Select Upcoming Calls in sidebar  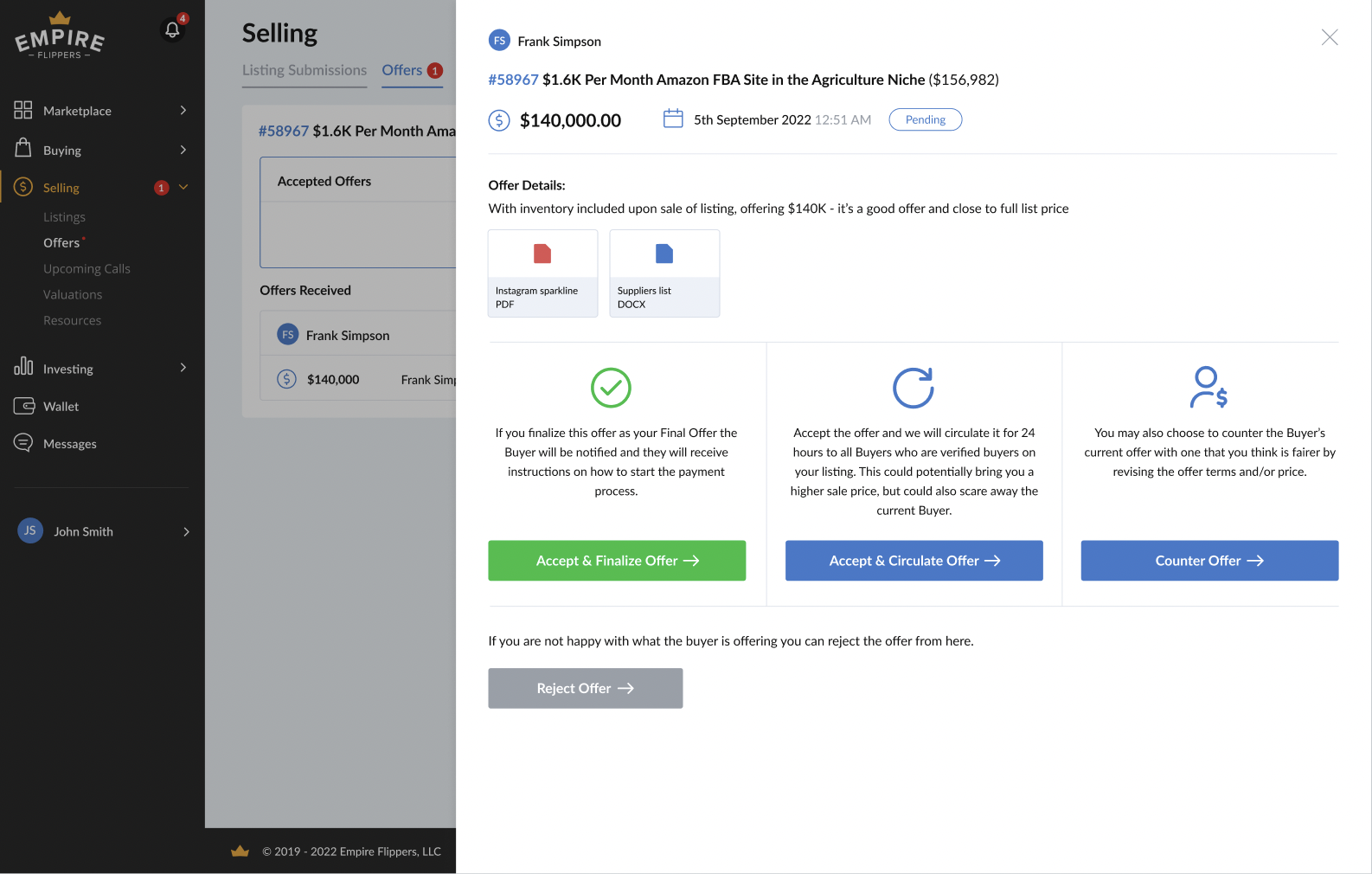tap(87, 268)
